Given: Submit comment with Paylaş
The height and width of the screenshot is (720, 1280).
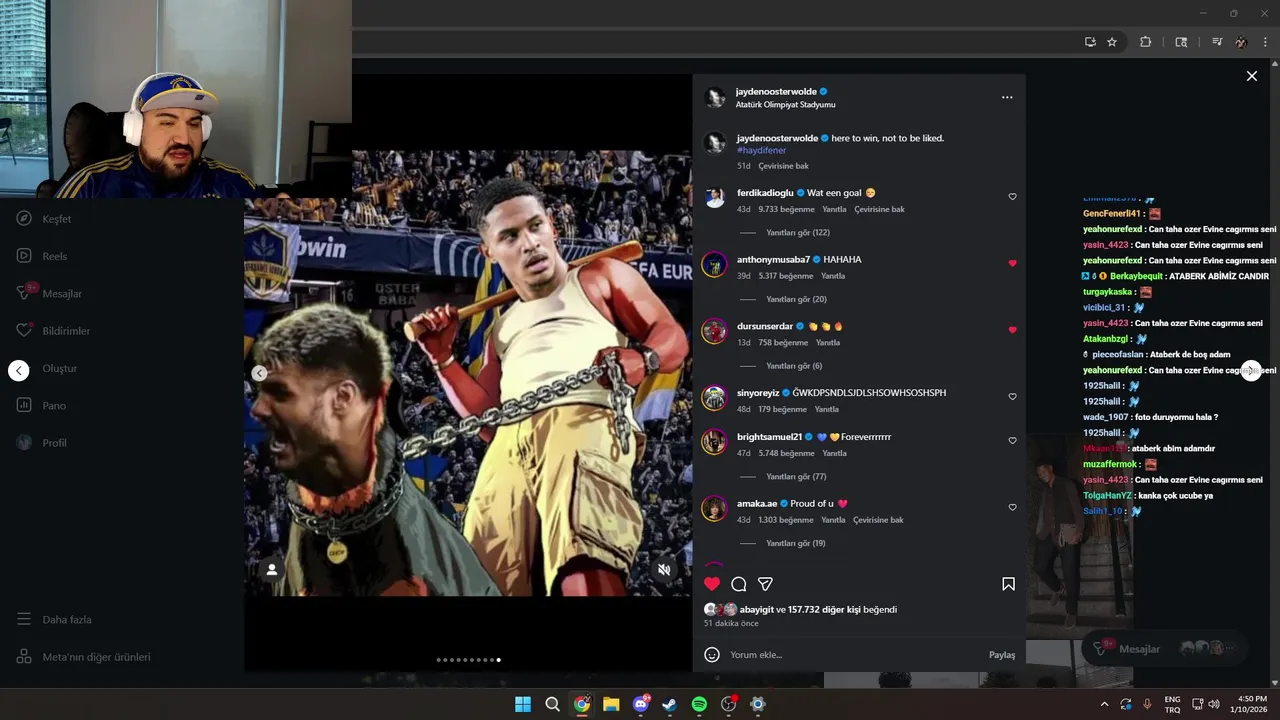Looking at the screenshot, I should [1002, 655].
